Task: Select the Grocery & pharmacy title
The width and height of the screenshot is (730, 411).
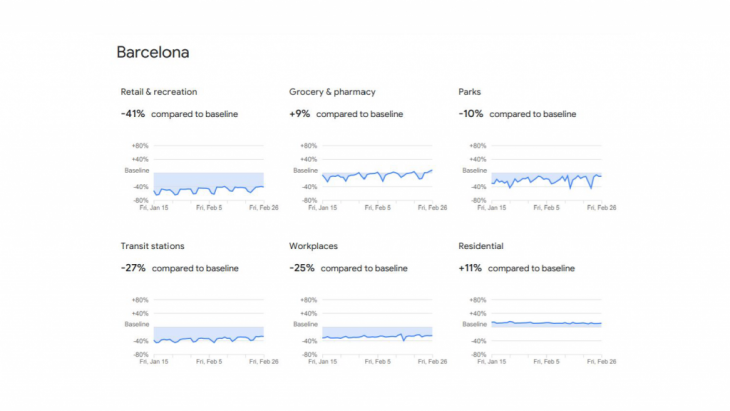Action: point(330,92)
